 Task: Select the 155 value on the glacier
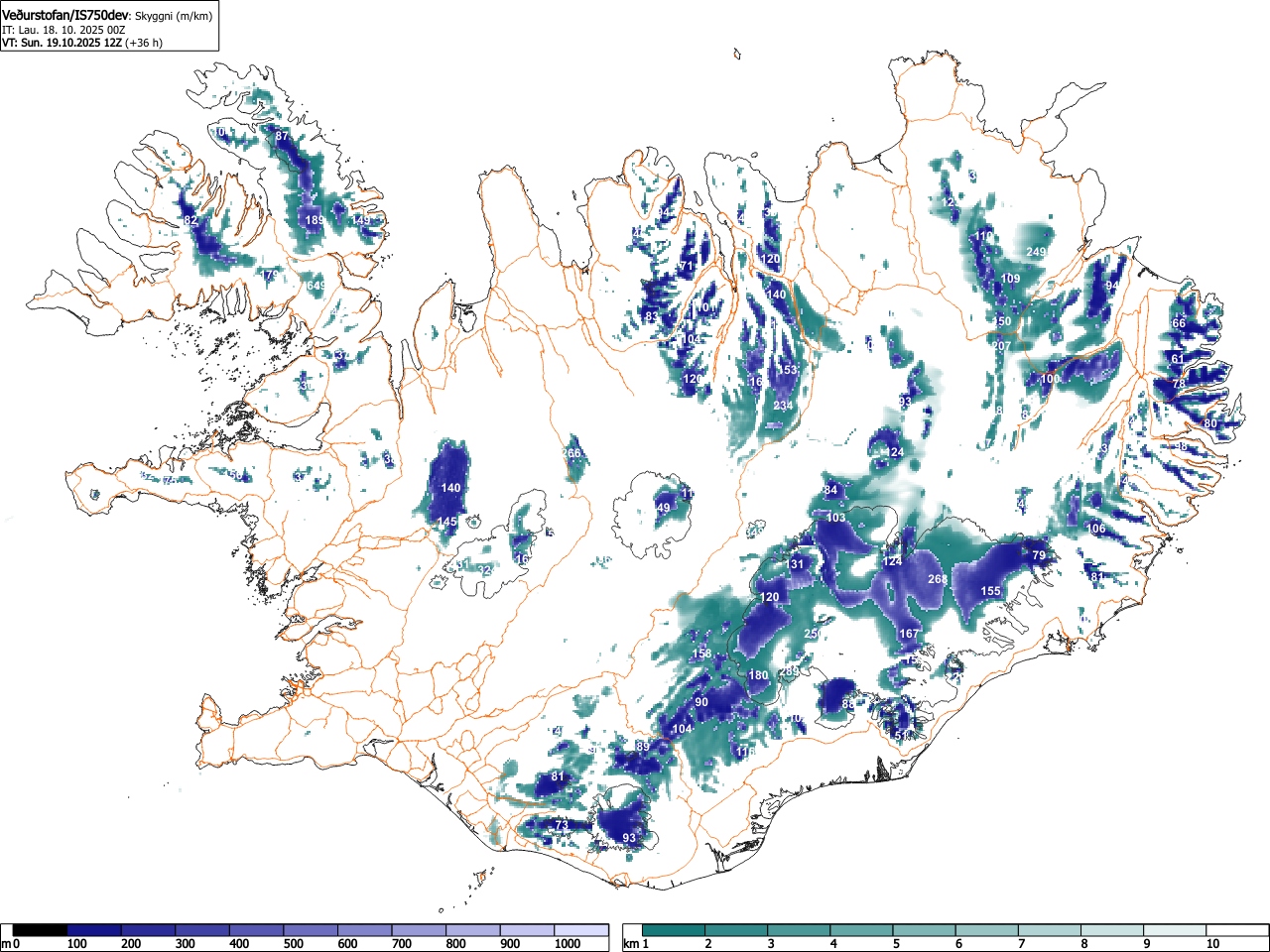tap(990, 591)
